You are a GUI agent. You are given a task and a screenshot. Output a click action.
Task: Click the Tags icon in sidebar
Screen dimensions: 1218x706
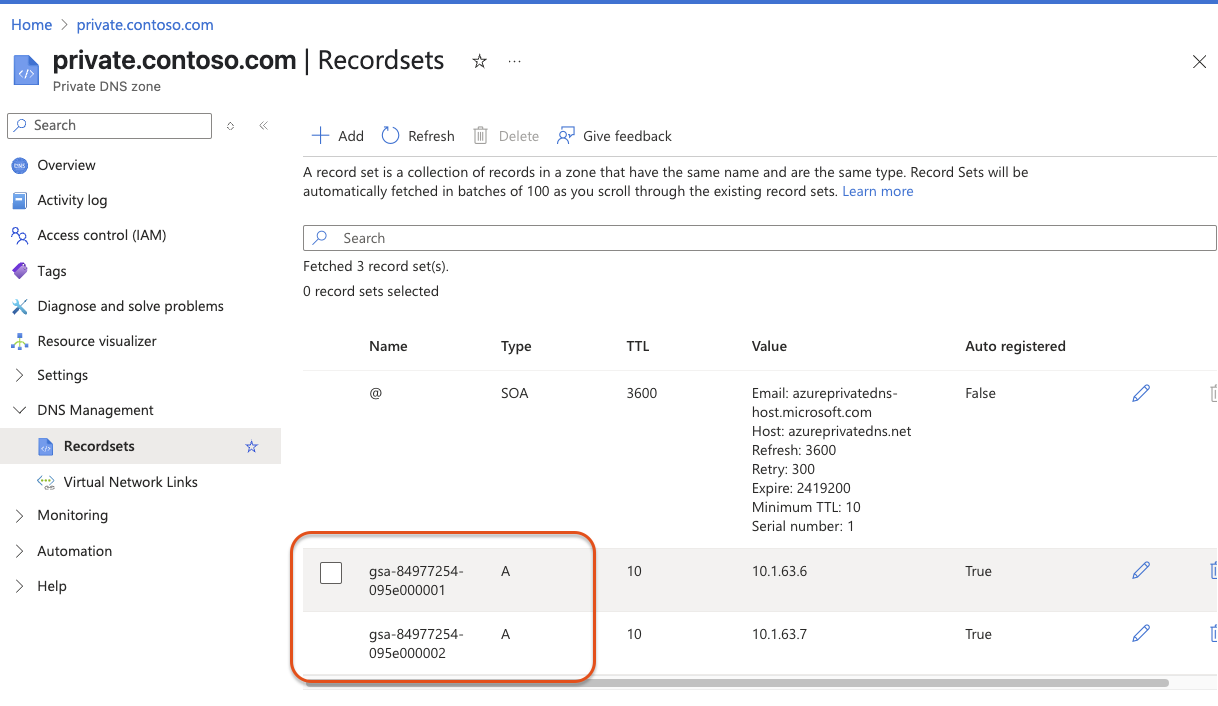[19, 271]
